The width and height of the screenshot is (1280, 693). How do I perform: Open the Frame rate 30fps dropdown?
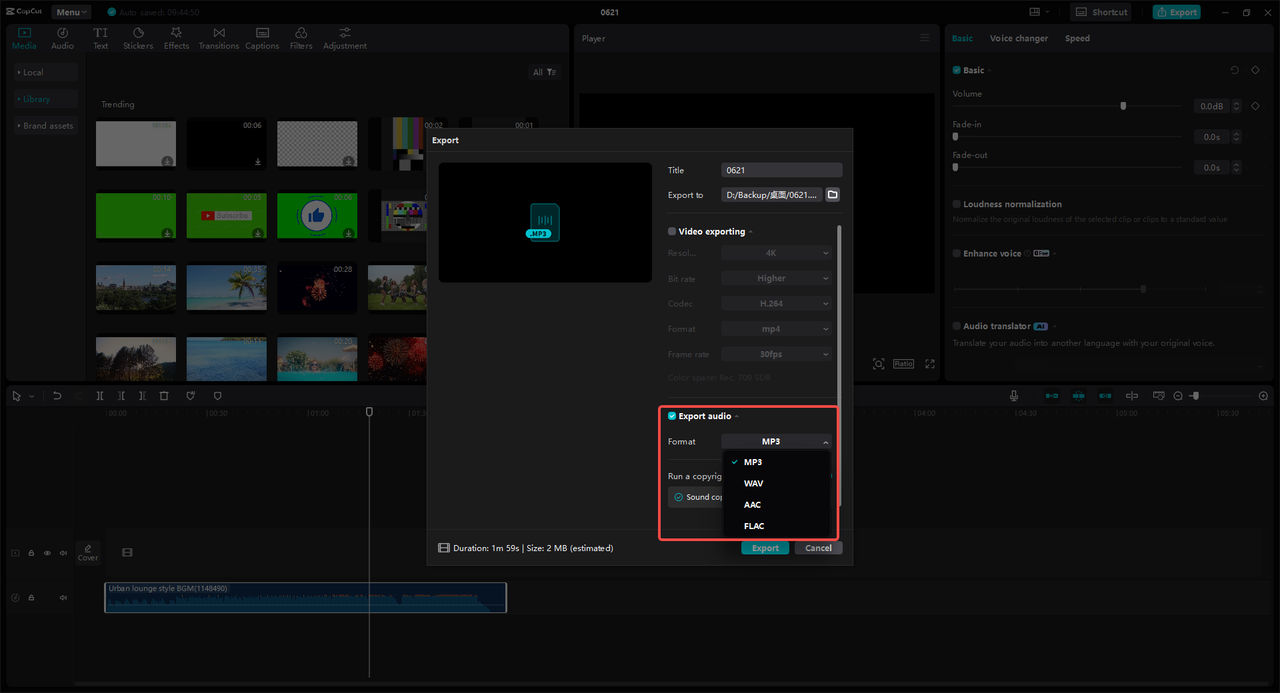(x=776, y=353)
